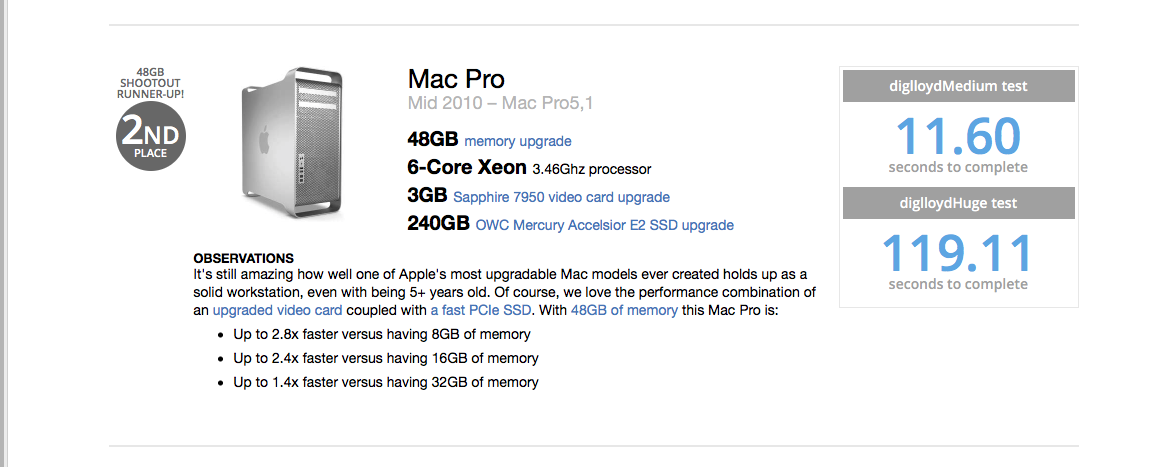Click the 48GB Shootout Runner-Up label
This screenshot has height=467, width=1155.
[150, 83]
